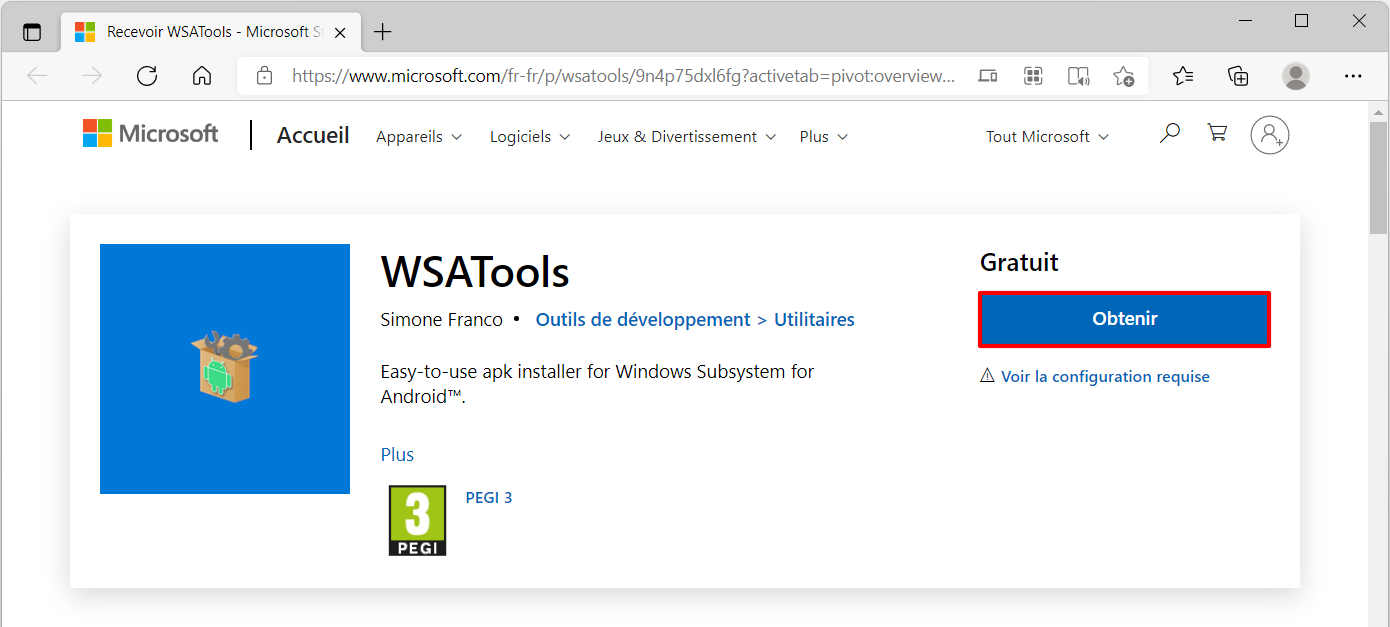The image size is (1390, 627).
Task: Maximize the browser window
Action: [1301, 20]
